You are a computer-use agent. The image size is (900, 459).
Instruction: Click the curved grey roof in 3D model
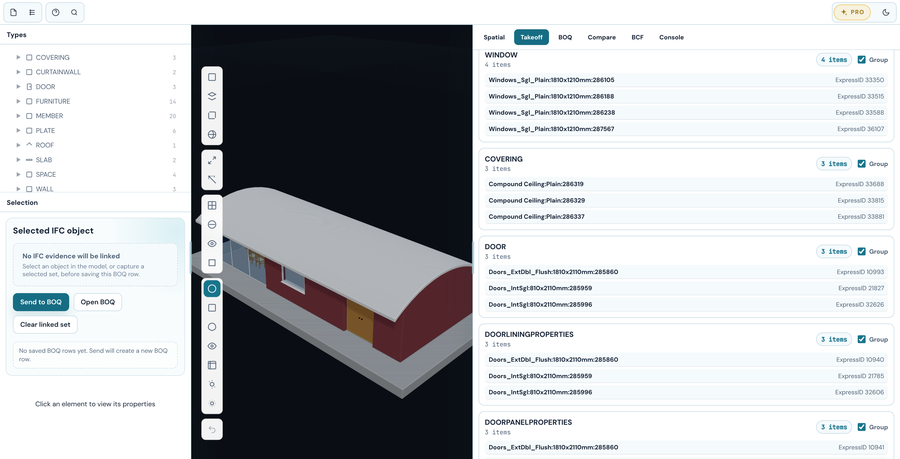click(339, 247)
